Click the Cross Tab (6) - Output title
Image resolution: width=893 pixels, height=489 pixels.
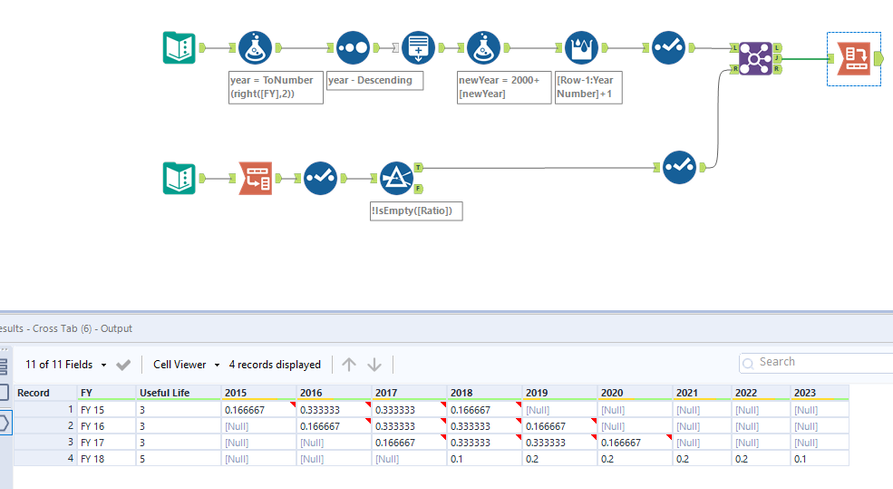[x=82, y=328]
